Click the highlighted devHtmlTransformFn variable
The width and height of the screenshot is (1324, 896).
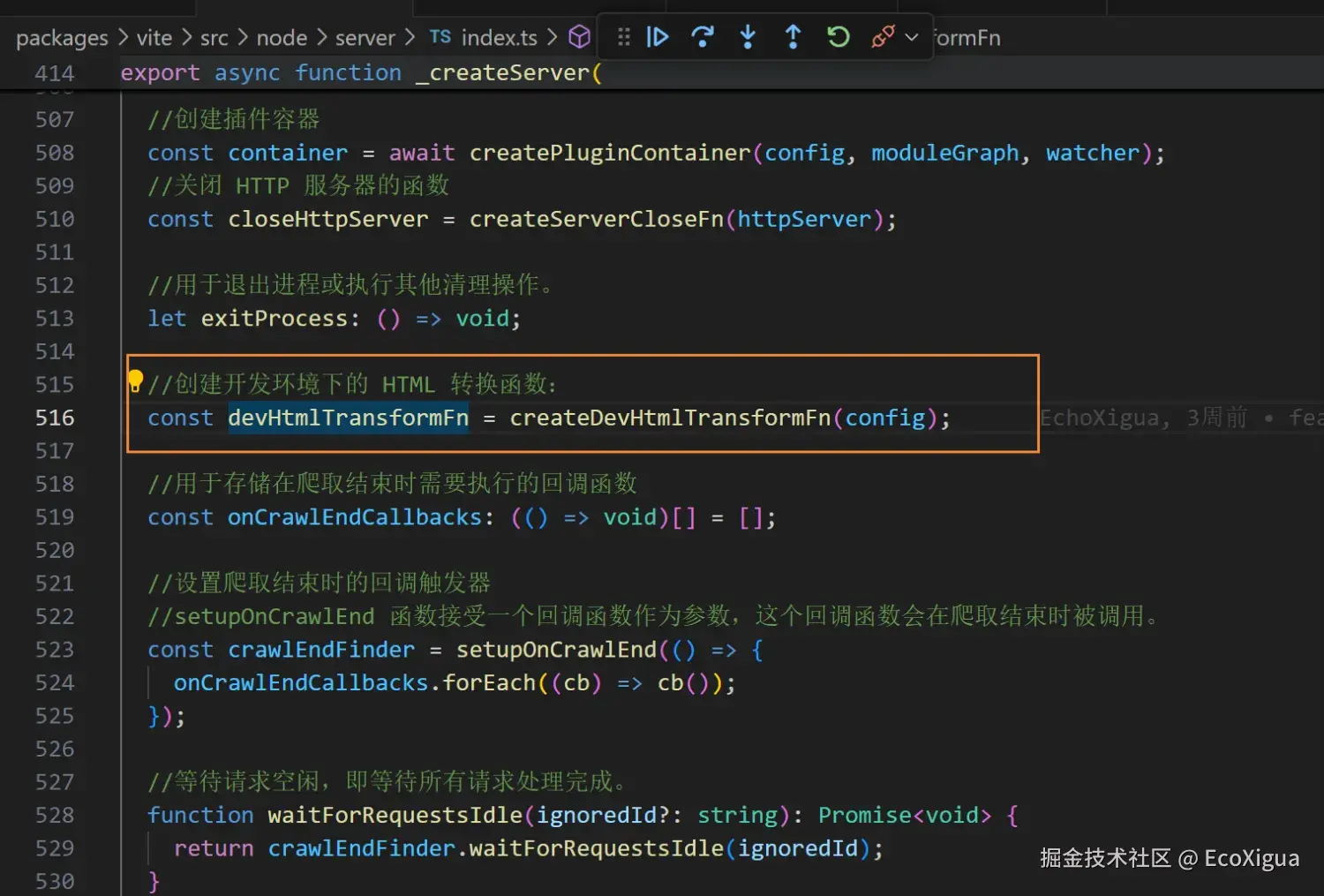(349, 418)
